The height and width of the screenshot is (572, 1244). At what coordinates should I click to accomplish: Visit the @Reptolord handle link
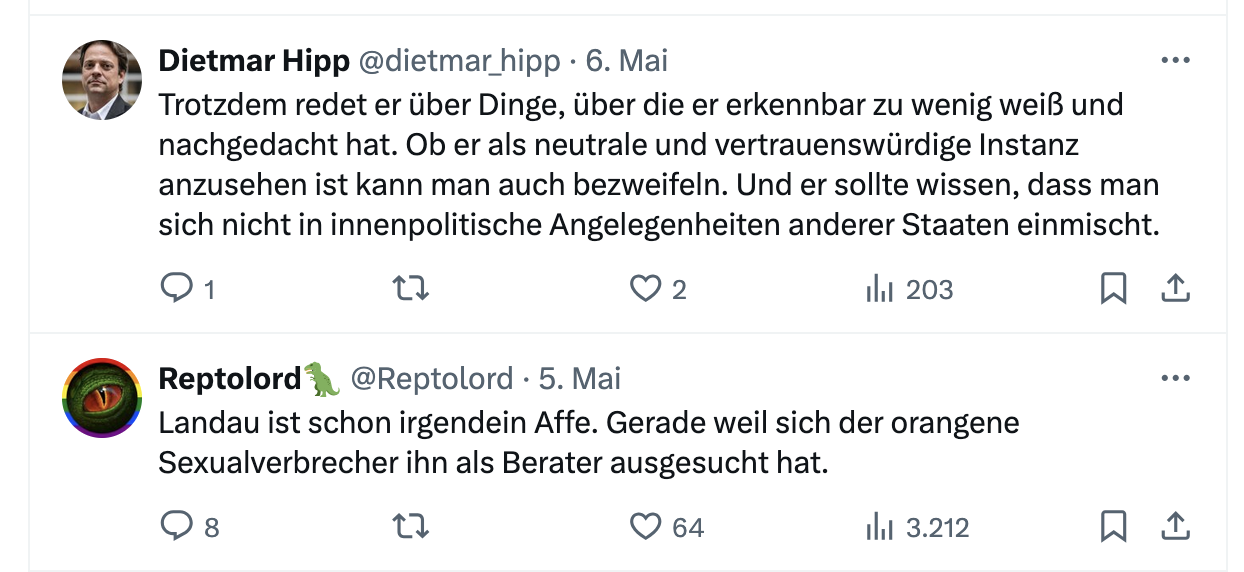431,379
